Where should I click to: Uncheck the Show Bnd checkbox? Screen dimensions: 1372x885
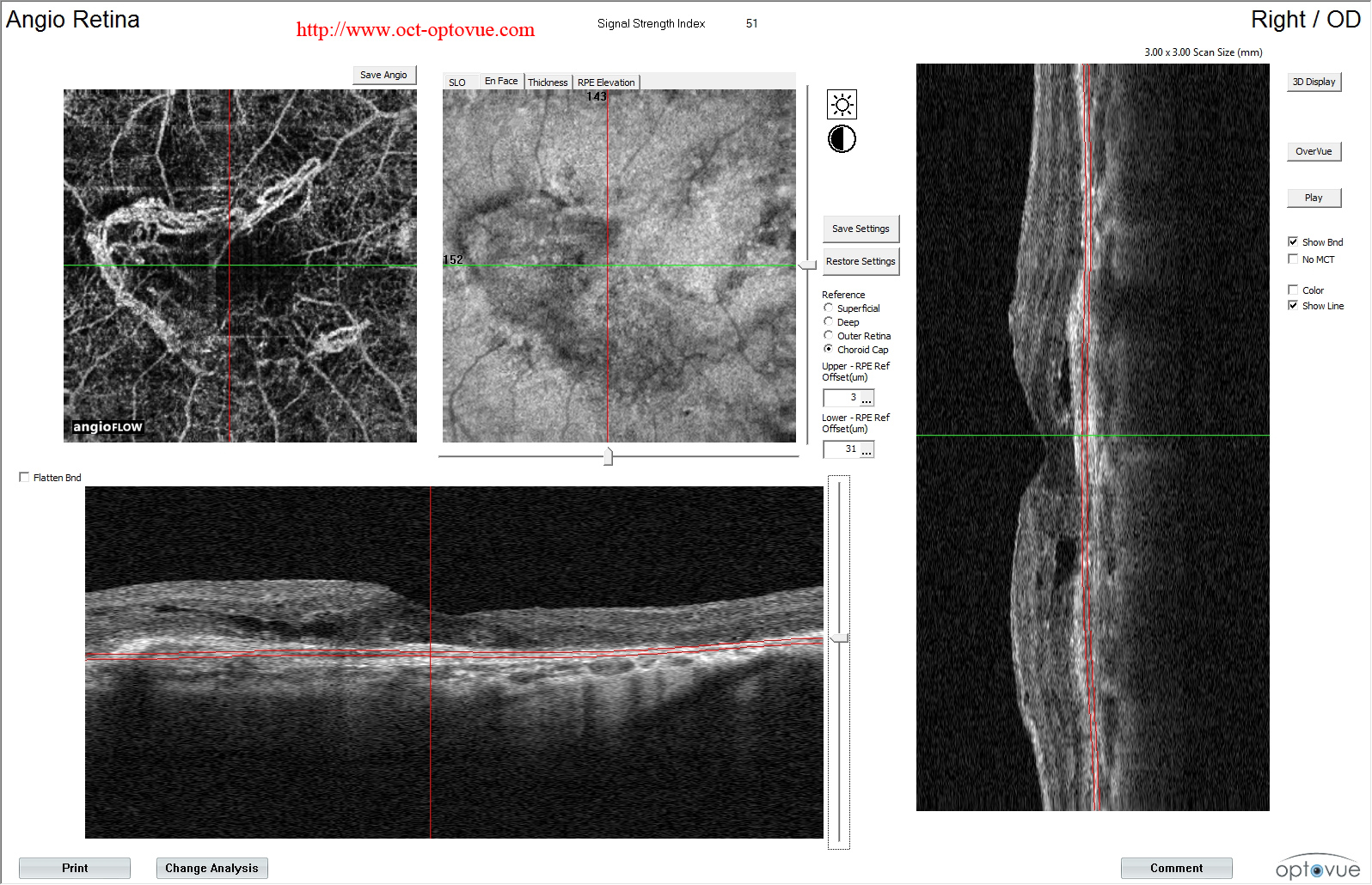1293,242
